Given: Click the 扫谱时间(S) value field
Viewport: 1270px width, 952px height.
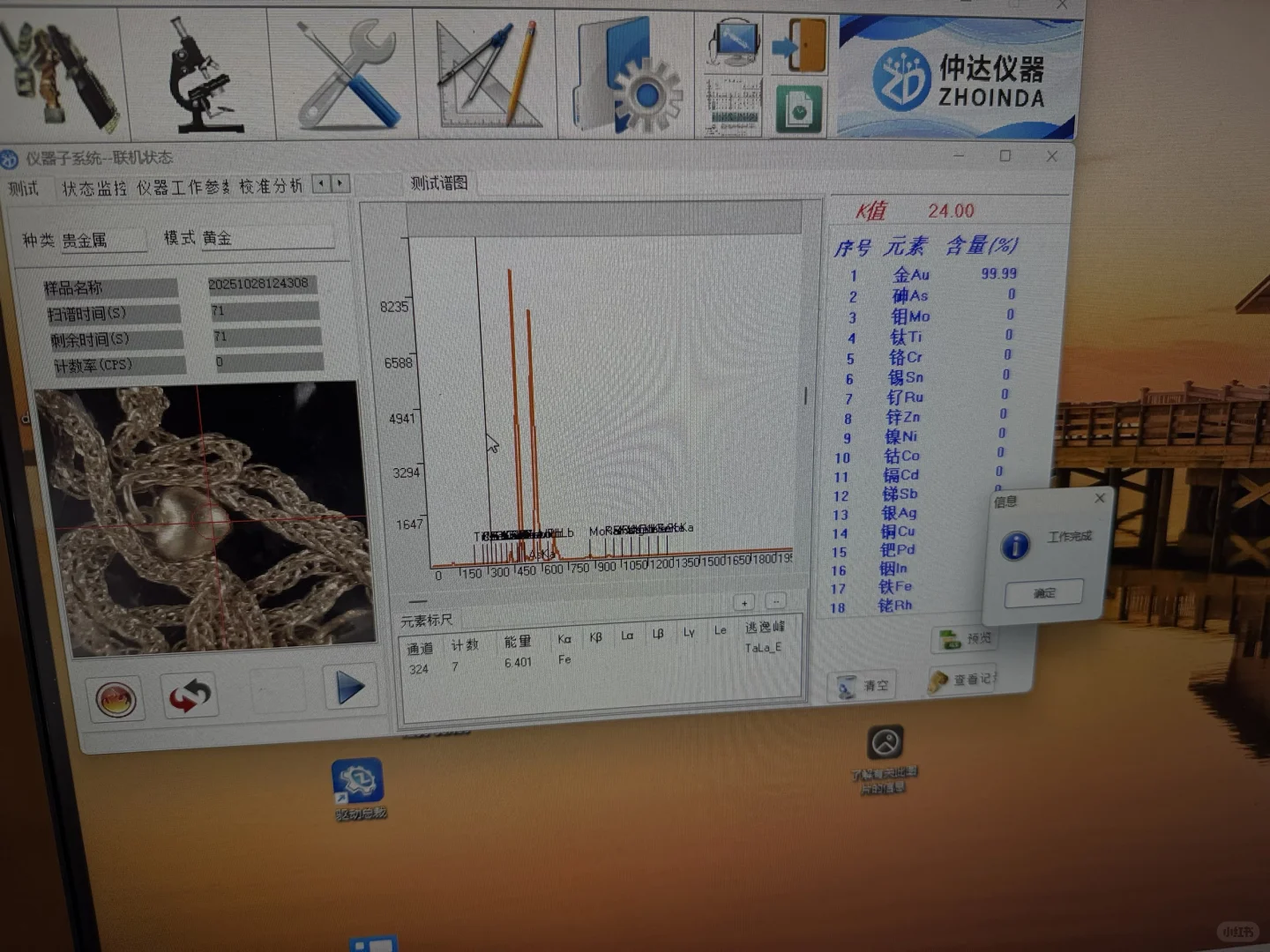Looking at the screenshot, I should [x=264, y=311].
